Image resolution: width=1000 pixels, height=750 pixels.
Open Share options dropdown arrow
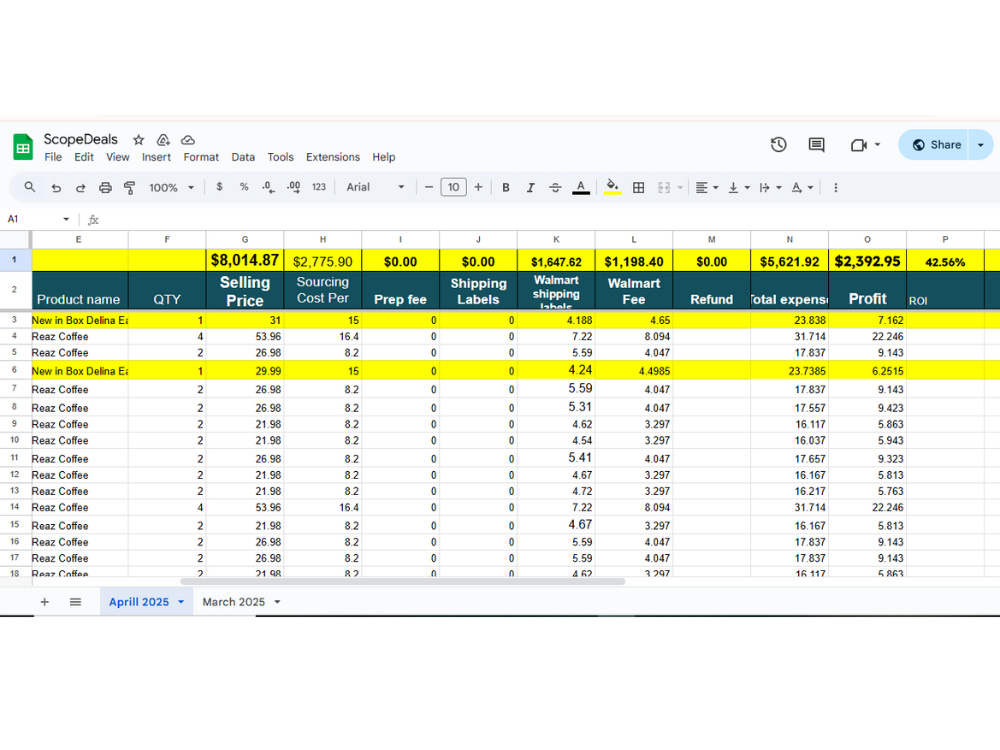pyautogui.click(x=981, y=145)
